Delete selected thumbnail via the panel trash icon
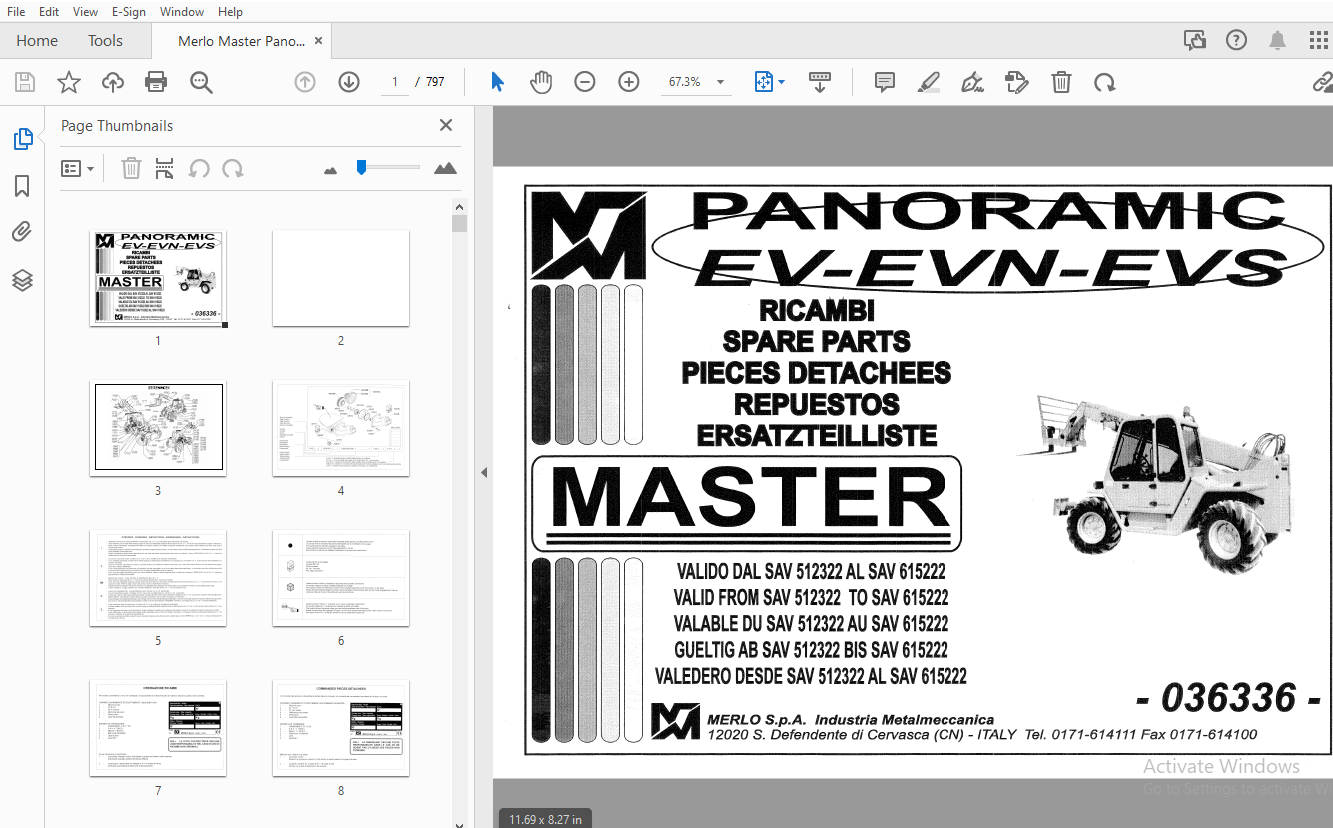Screen dimensions: 1333x828 131,168
